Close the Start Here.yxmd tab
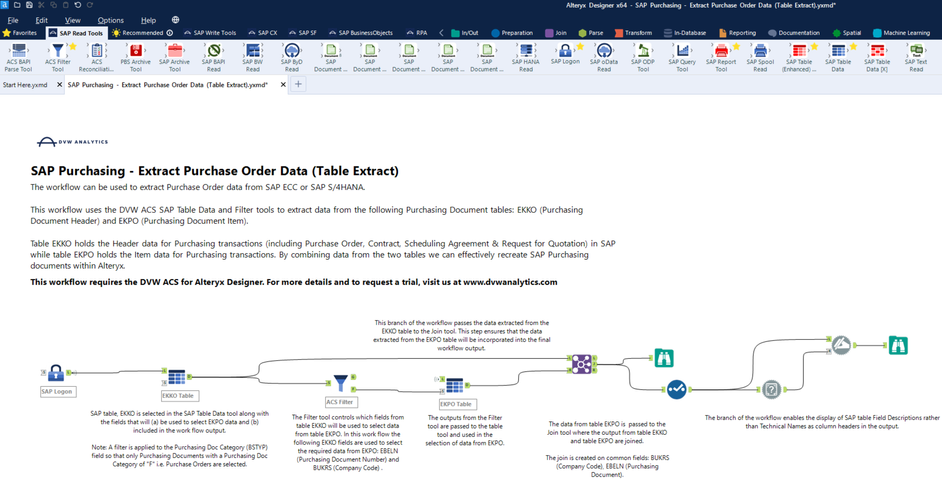This screenshot has height=484, width=942. (x=59, y=85)
